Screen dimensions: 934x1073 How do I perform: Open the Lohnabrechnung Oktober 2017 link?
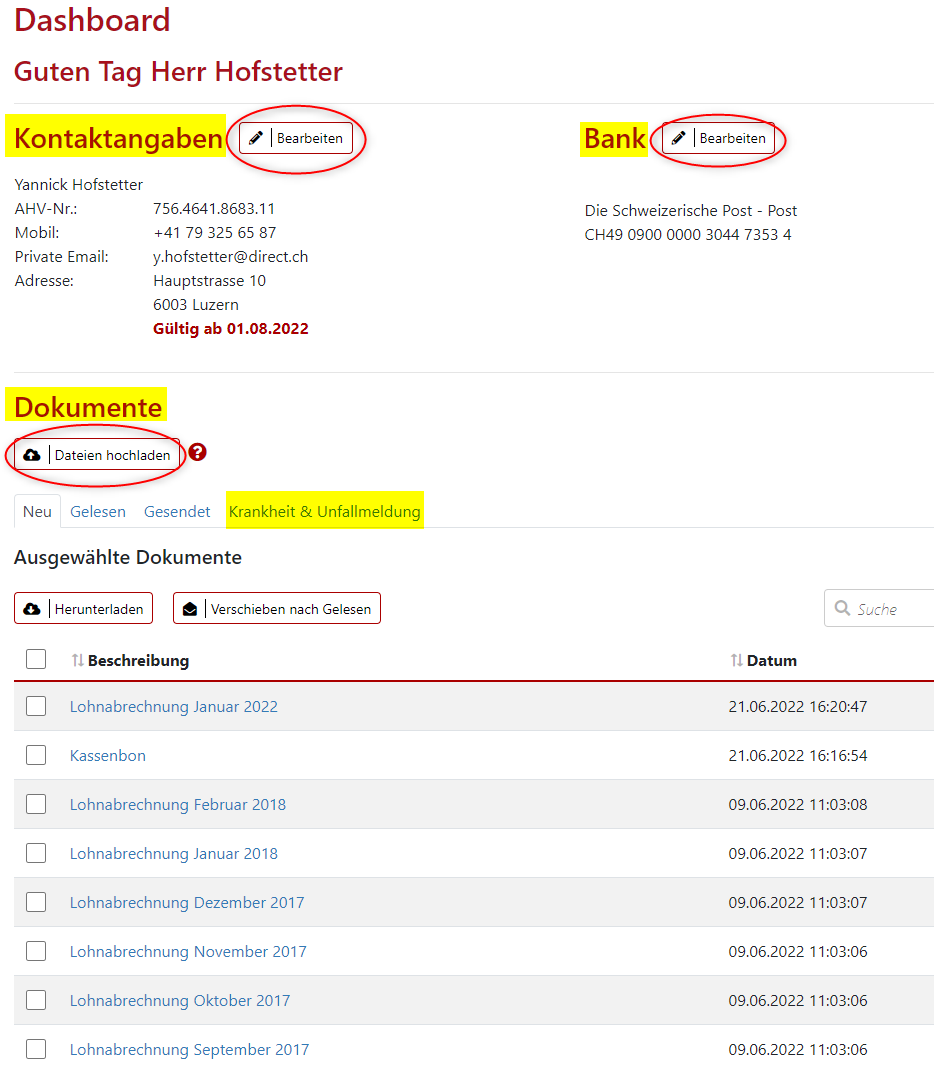tap(180, 1001)
